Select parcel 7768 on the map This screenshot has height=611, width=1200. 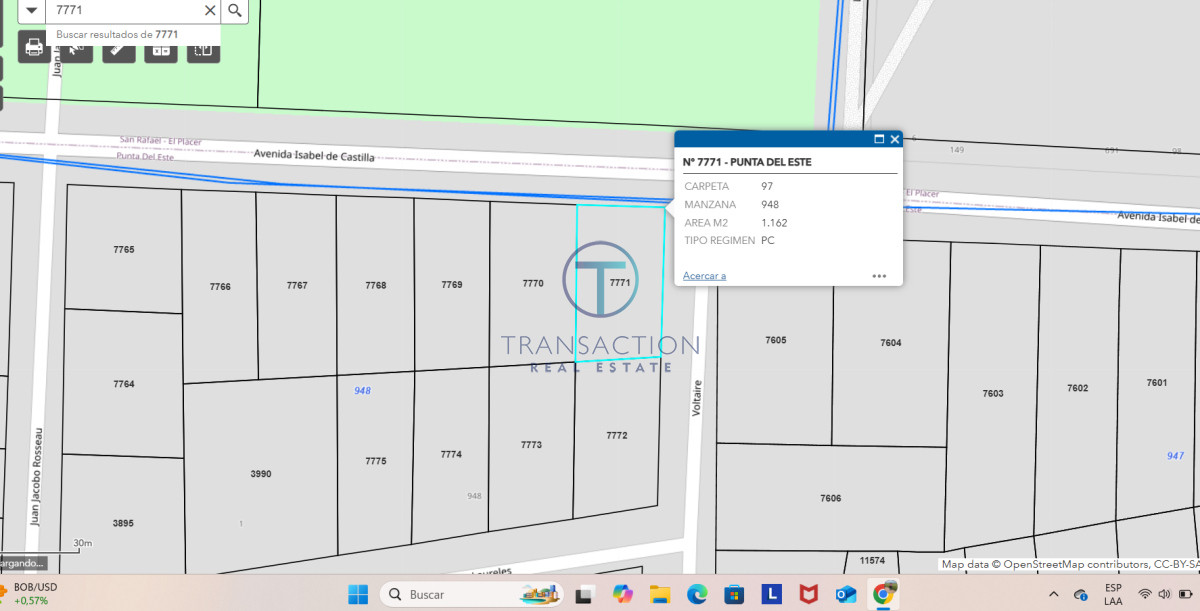click(376, 285)
